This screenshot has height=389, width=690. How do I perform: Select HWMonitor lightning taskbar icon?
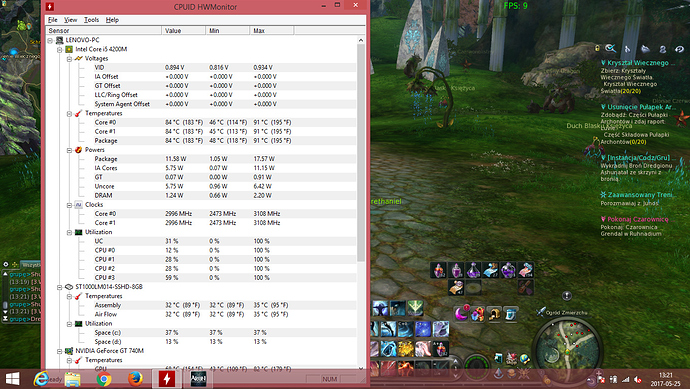click(166, 378)
